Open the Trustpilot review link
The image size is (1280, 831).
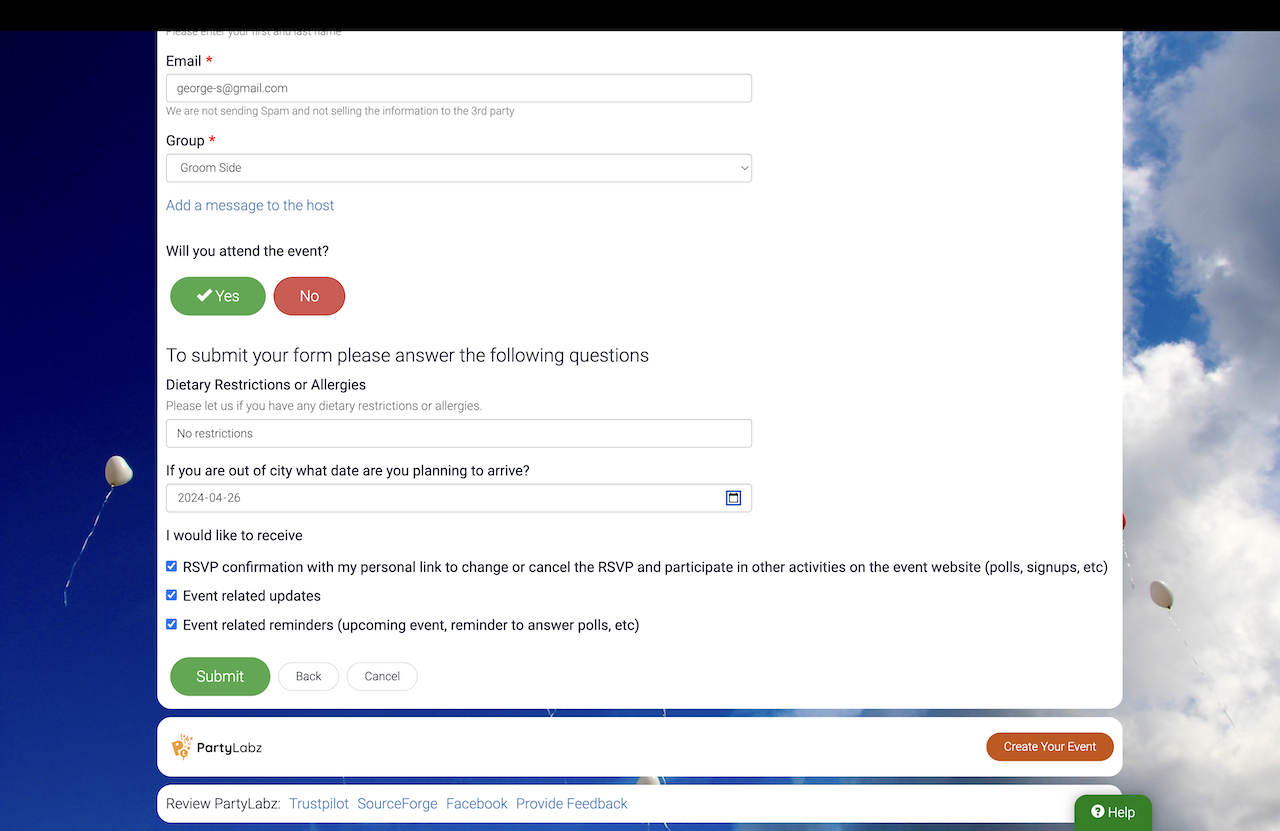[x=319, y=804]
